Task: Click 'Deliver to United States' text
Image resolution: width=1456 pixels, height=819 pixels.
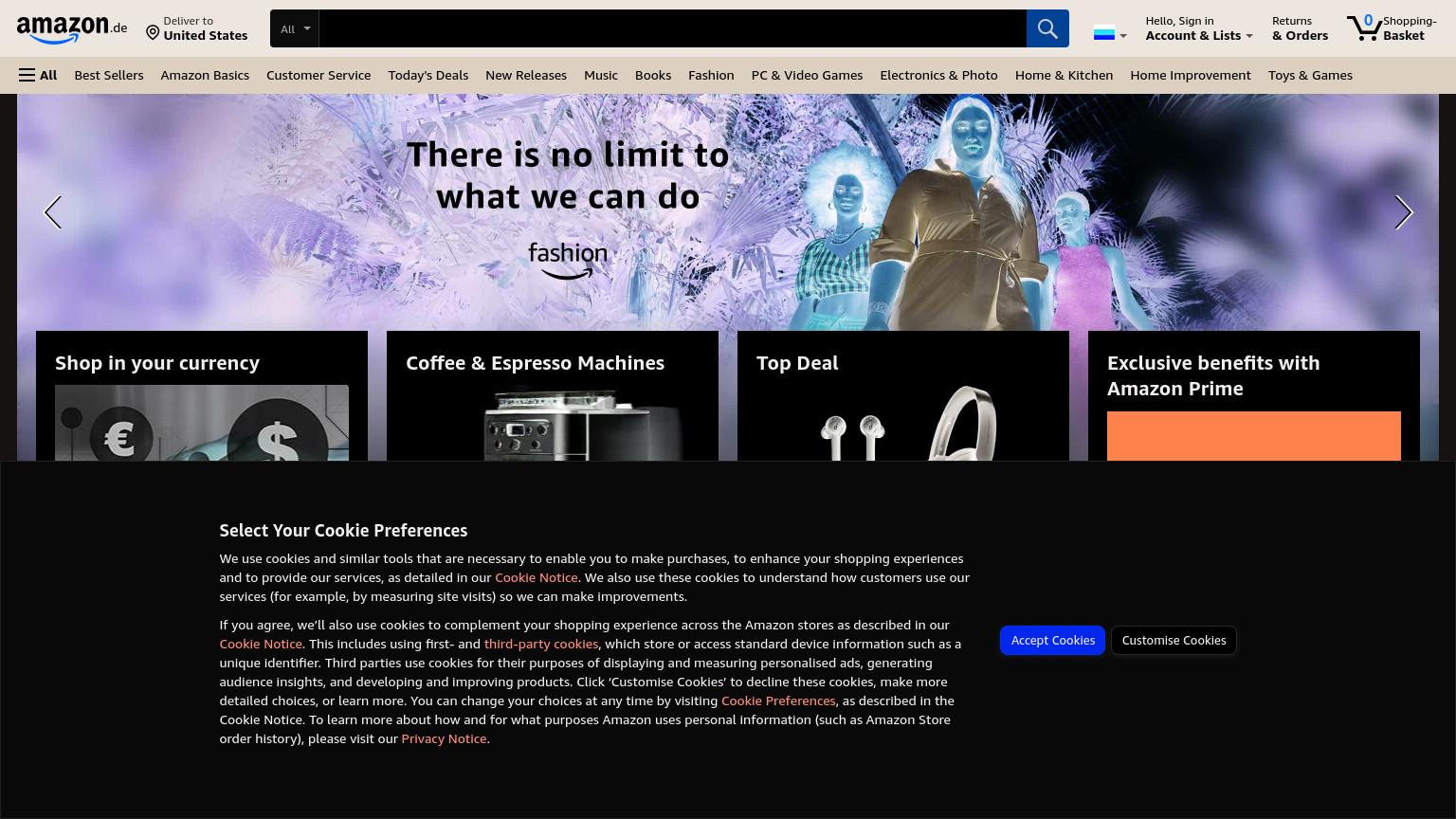Action: (205, 28)
